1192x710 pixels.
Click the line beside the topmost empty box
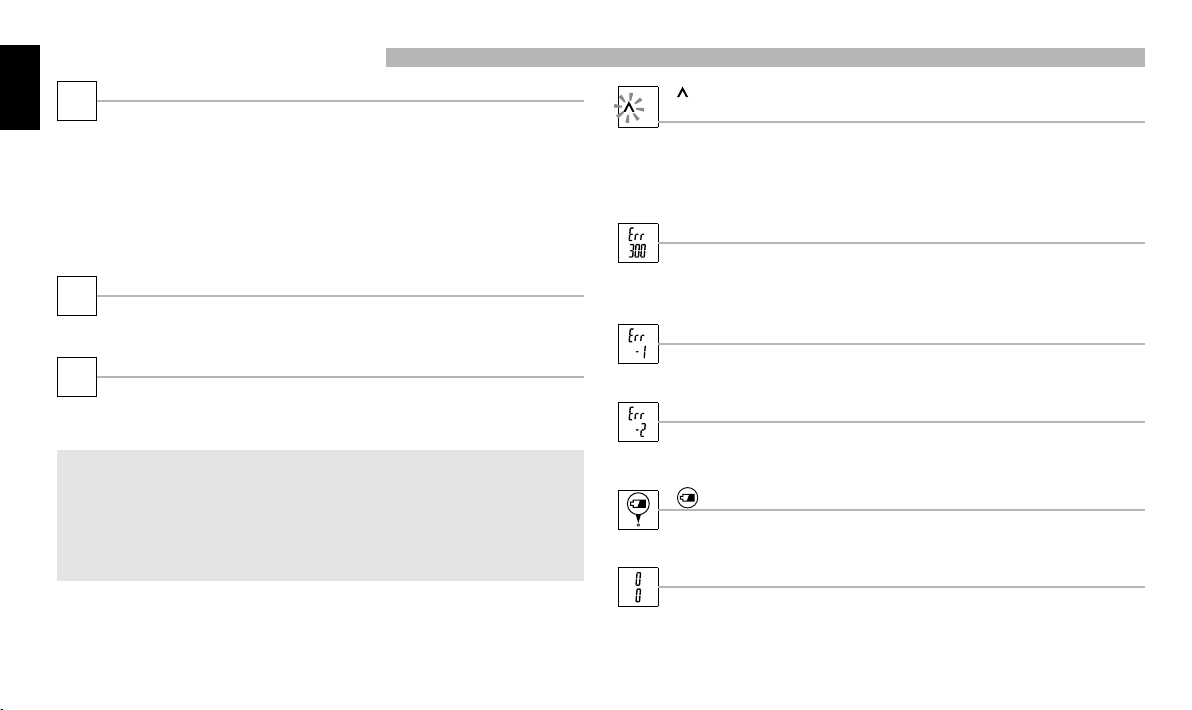coord(341,101)
